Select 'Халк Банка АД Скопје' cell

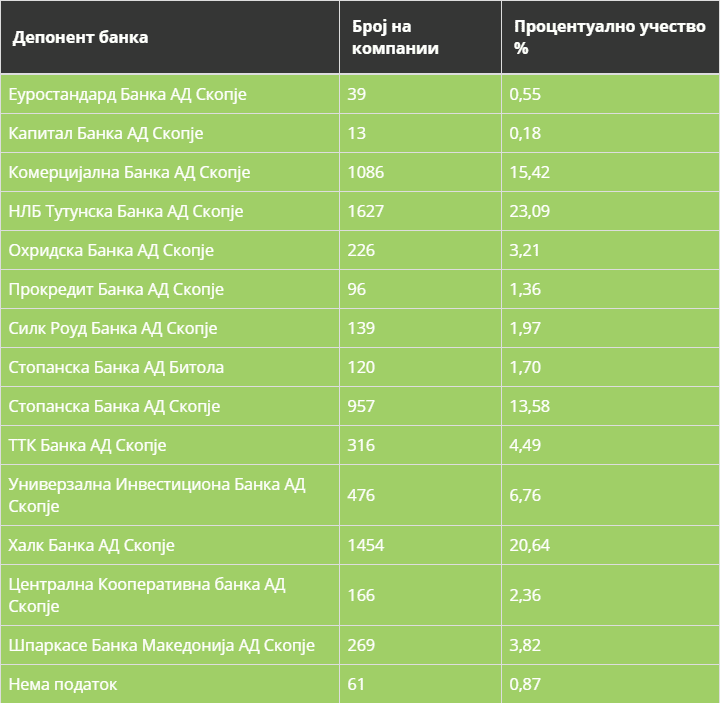click(x=170, y=545)
